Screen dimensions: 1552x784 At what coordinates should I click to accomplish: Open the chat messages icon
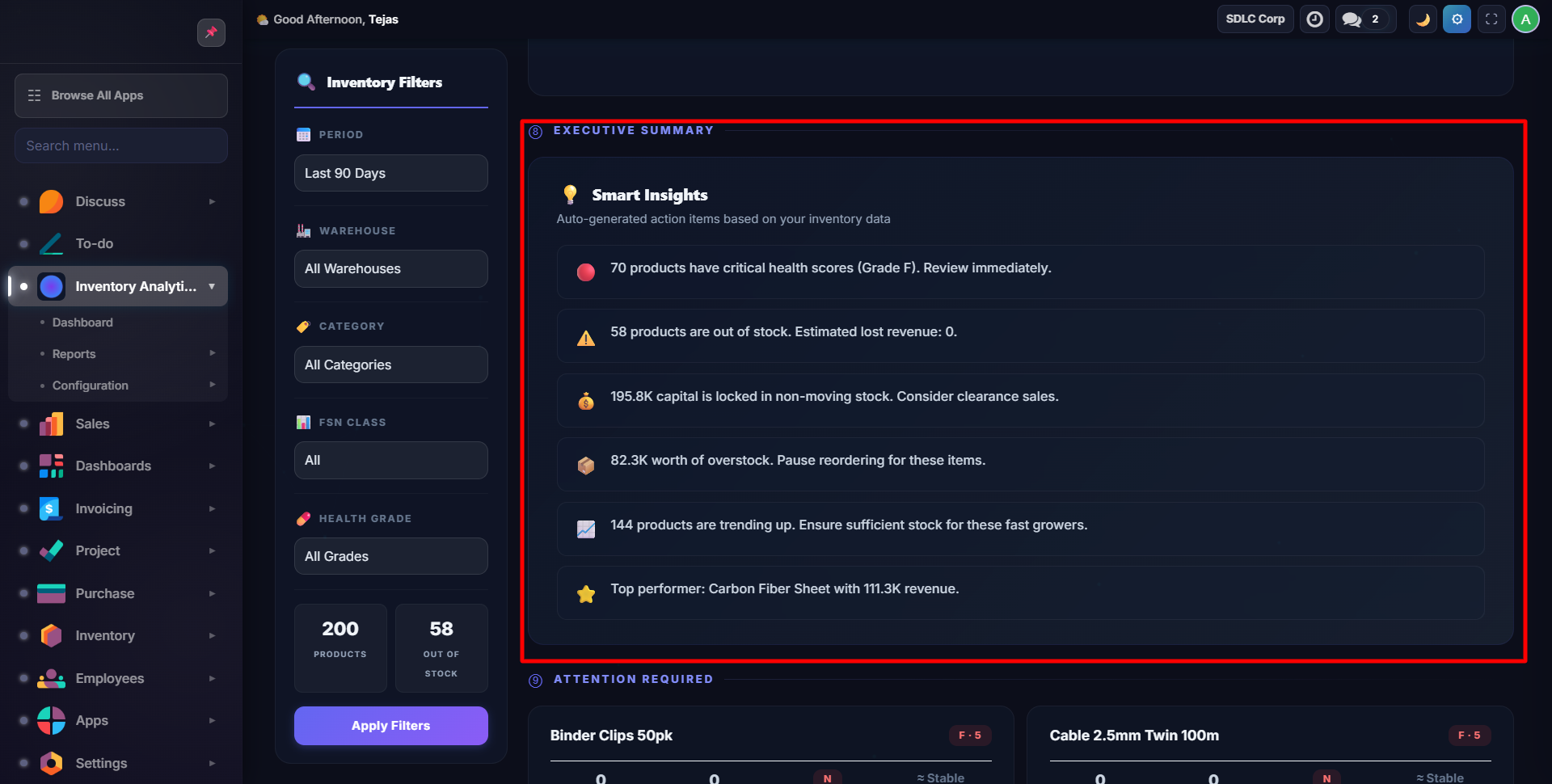click(1352, 19)
